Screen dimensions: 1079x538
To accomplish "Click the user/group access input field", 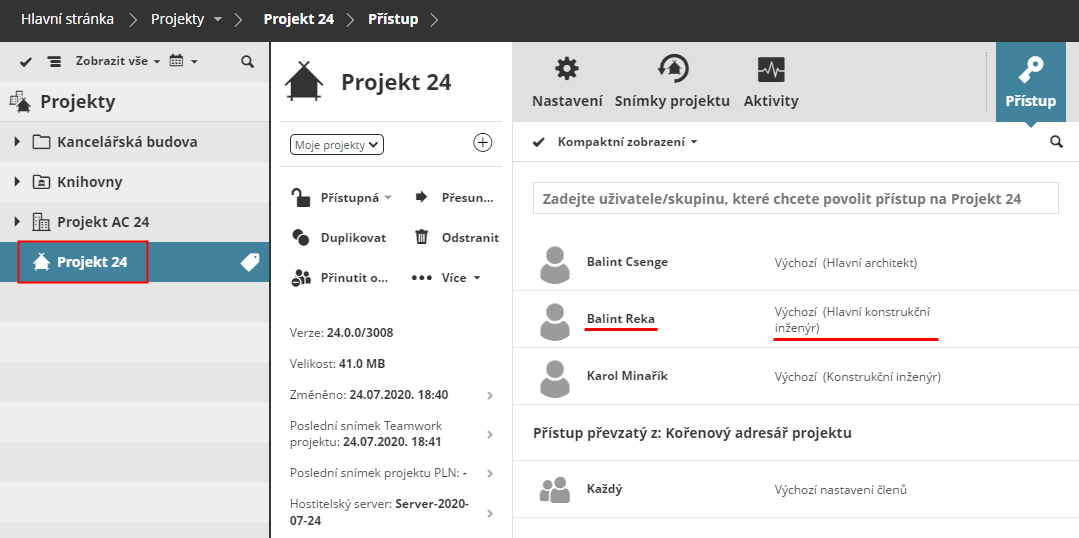I will [x=795, y=198].
